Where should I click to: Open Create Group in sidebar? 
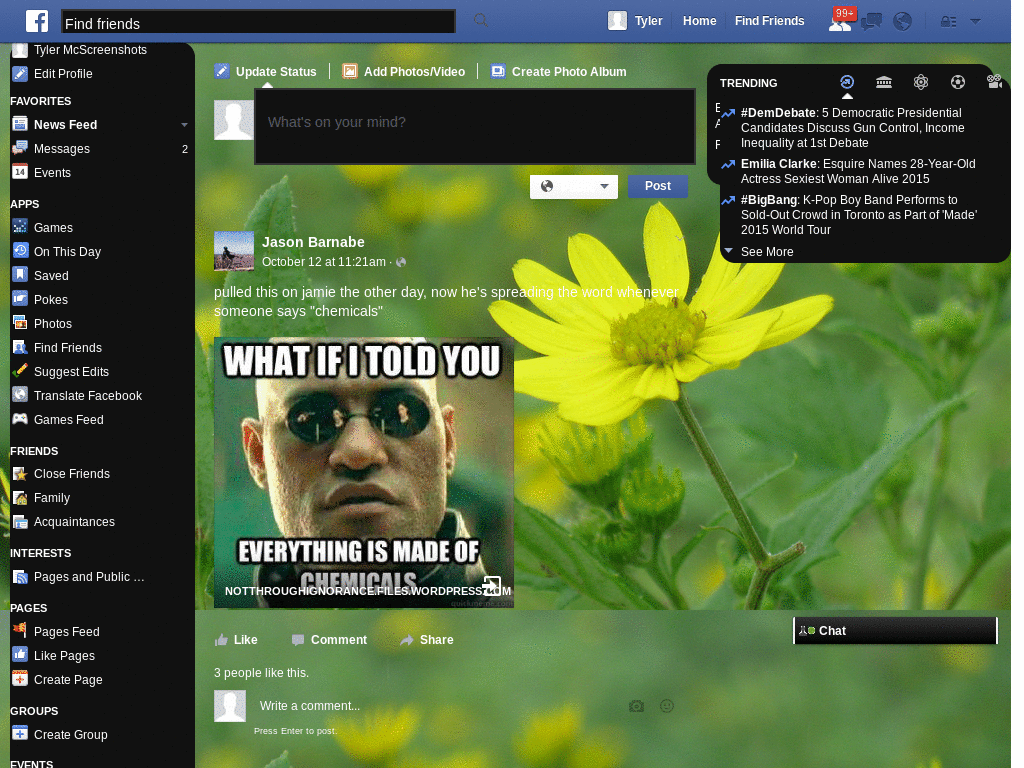tap(71, 735)
